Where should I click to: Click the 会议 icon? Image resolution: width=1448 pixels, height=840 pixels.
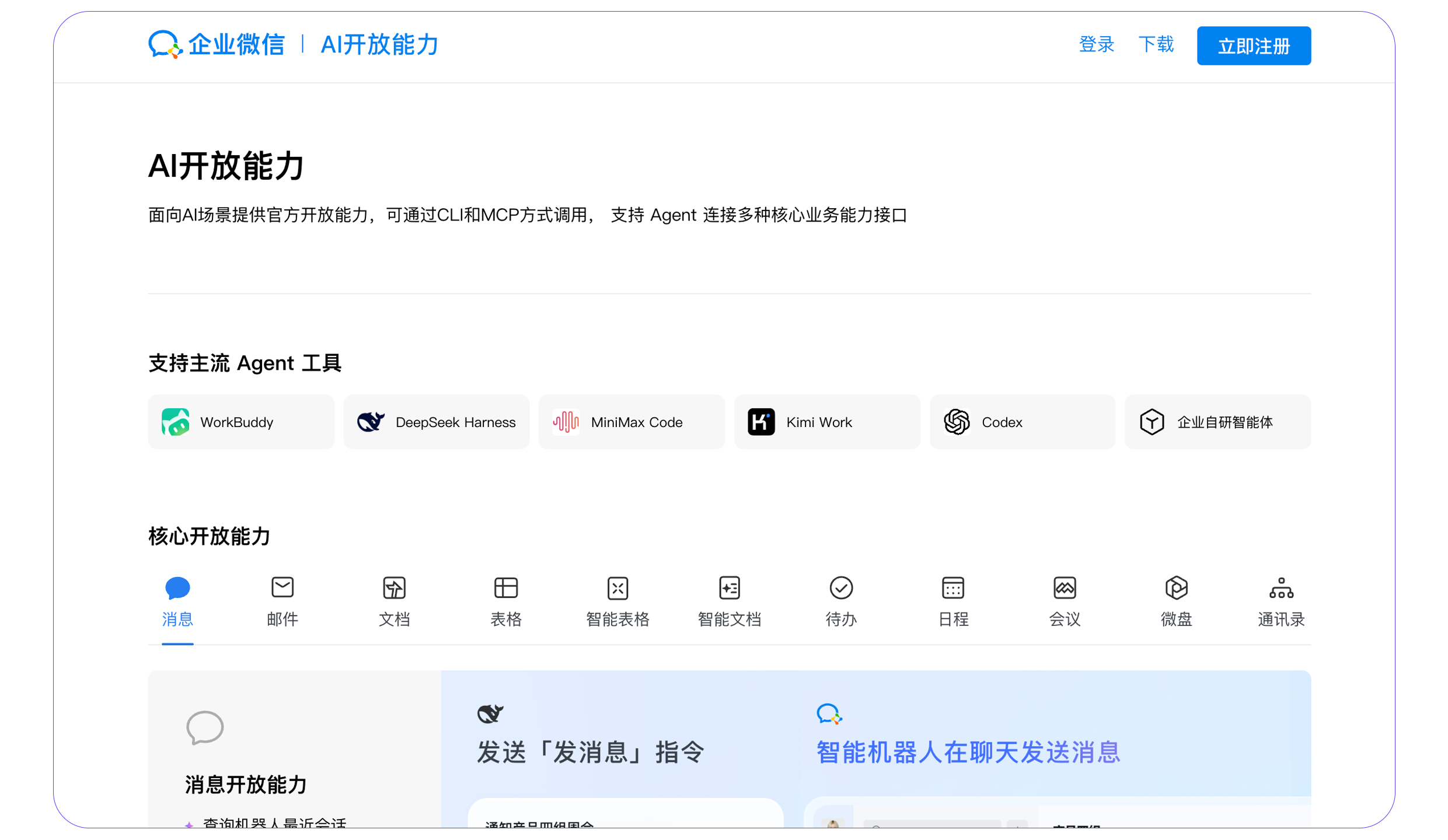(1065, 588)
